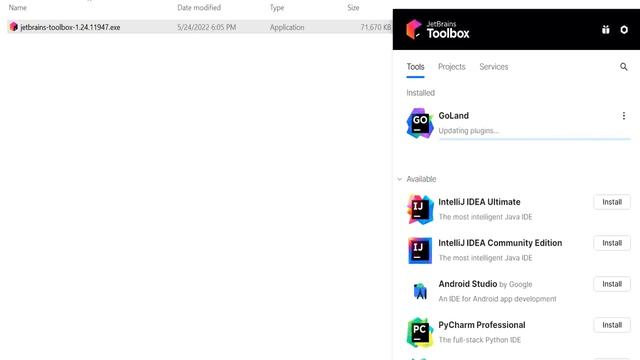The width and height of the screenshot is (640, 360).
Task: Open Toolbox settings hexagon icon
Action: (624, 29)
